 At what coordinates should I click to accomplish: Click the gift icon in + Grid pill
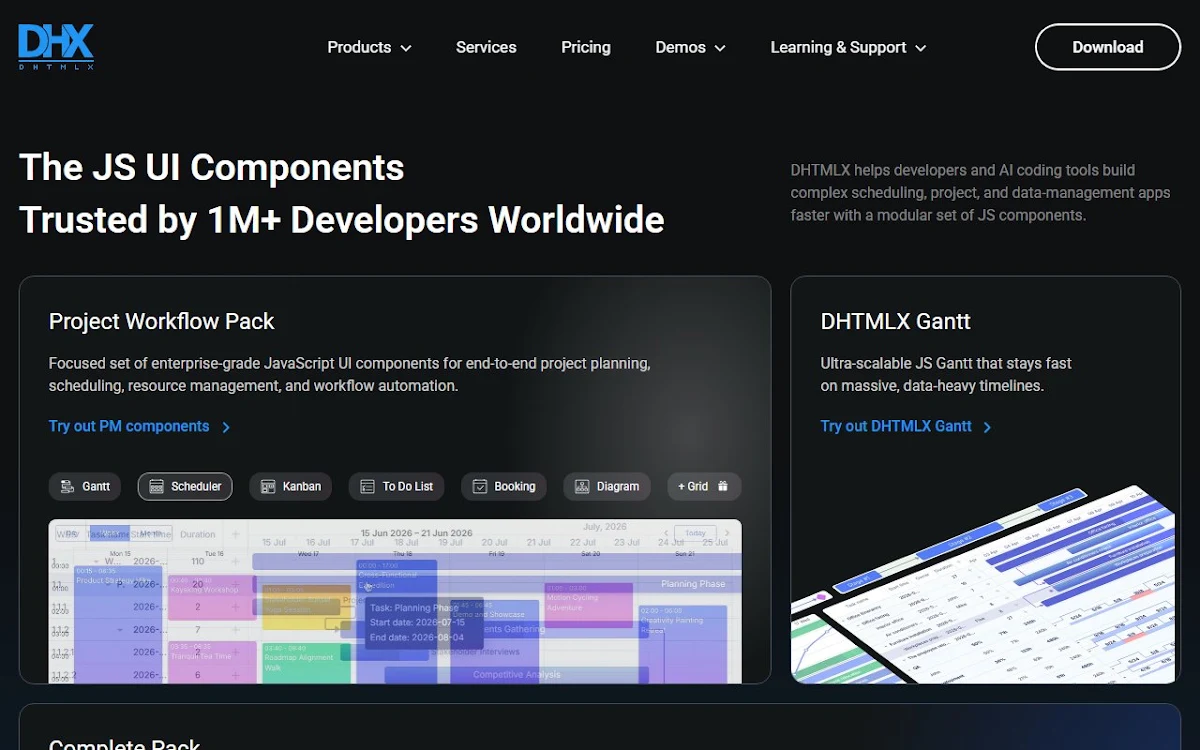723,486
